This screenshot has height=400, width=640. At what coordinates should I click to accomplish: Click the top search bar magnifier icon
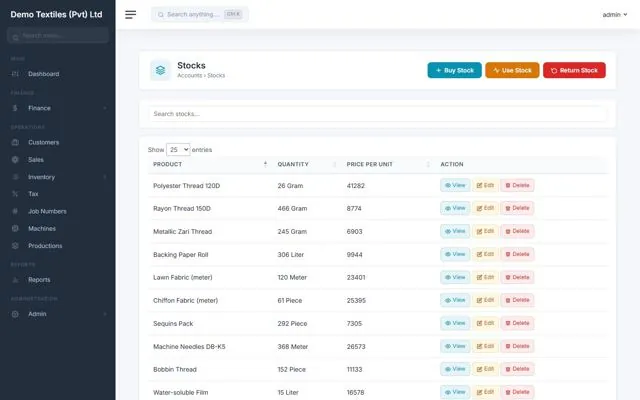[161, 15]
